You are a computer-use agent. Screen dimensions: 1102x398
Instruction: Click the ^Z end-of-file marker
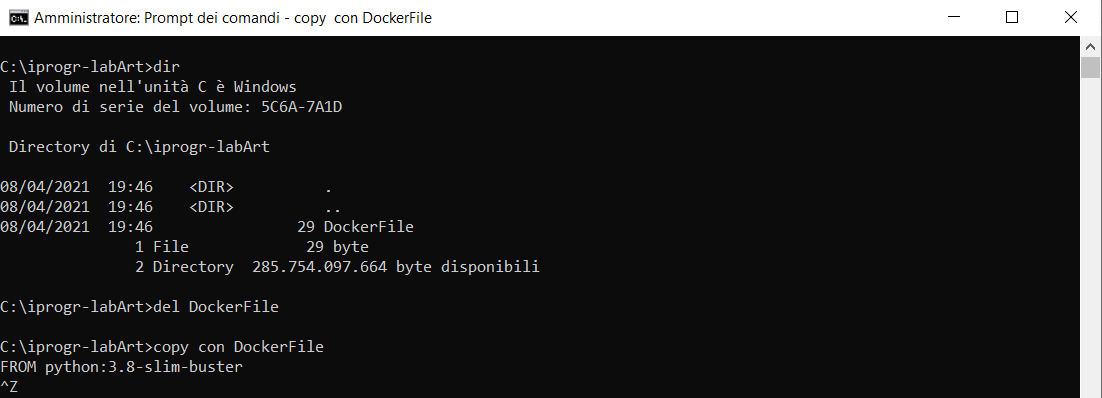(9, 387)
